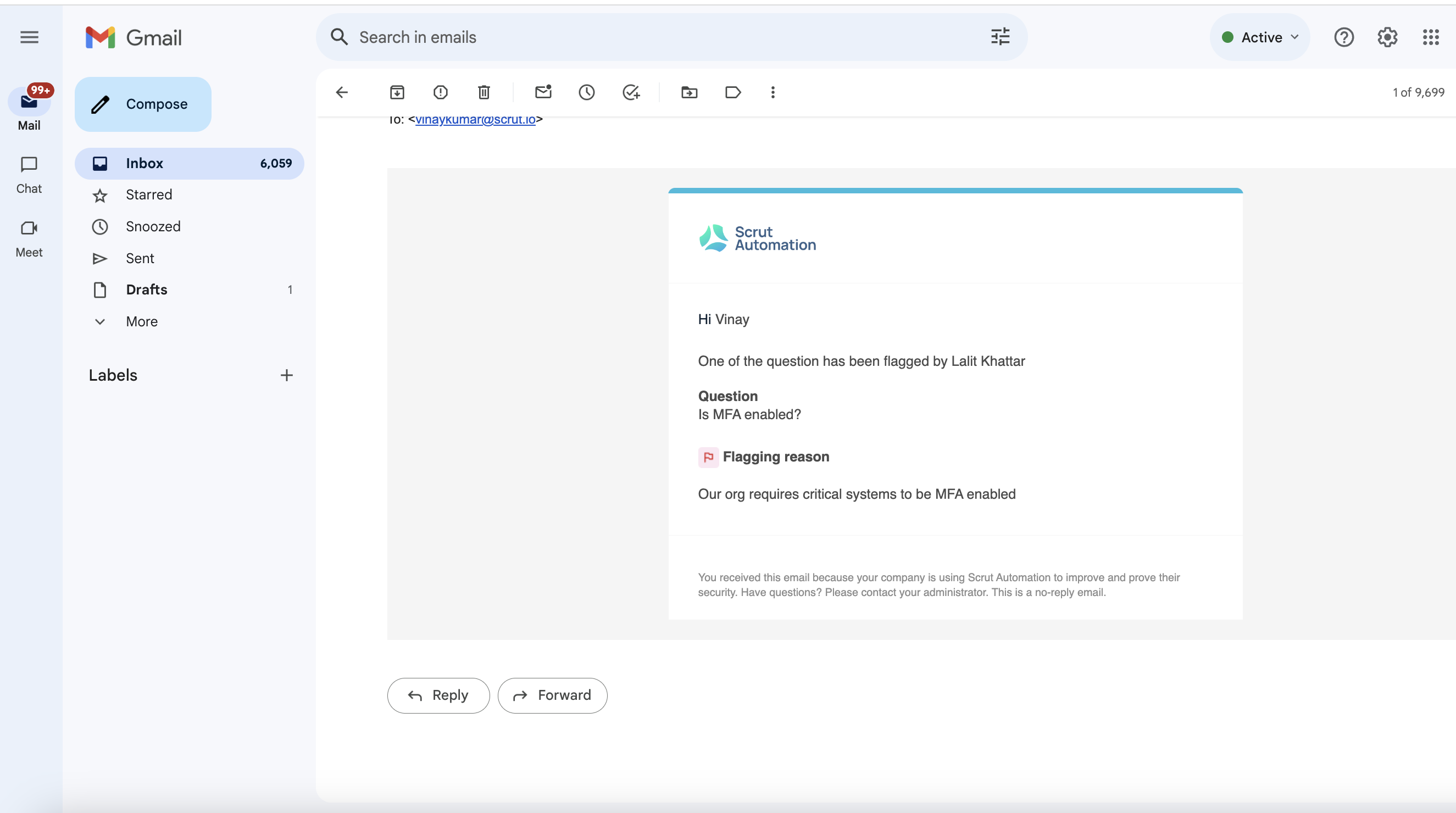
Task: Click 'Is MFA enabled?' question text
Action: click(749, 415)
